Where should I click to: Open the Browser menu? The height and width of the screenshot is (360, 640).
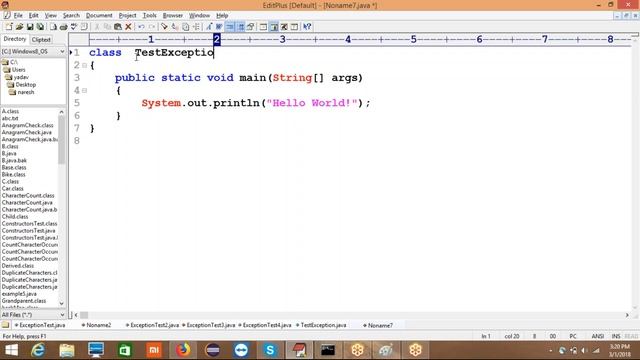[x=173, y=16]
